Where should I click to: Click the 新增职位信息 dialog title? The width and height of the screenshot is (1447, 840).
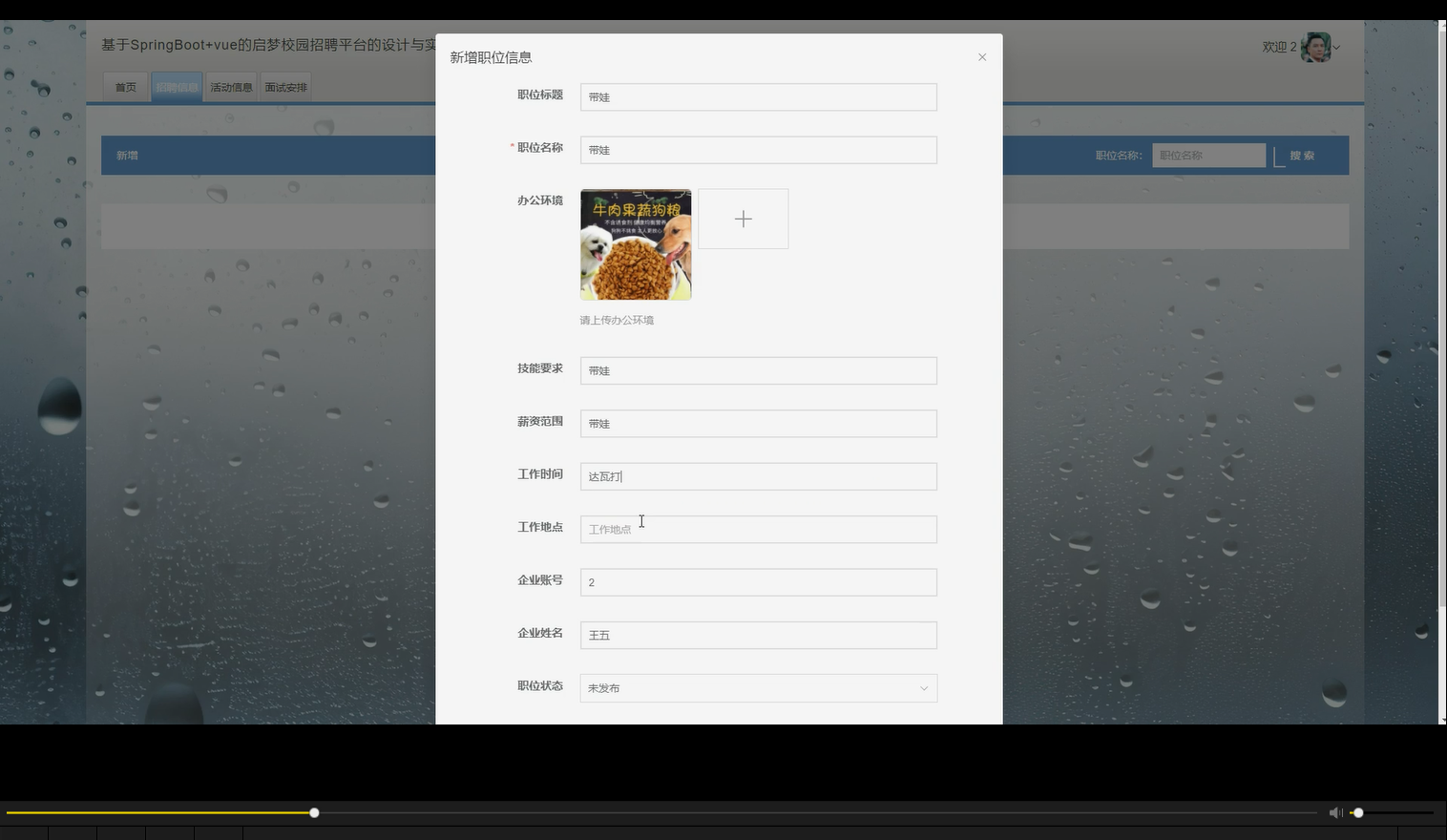[491, 57]
